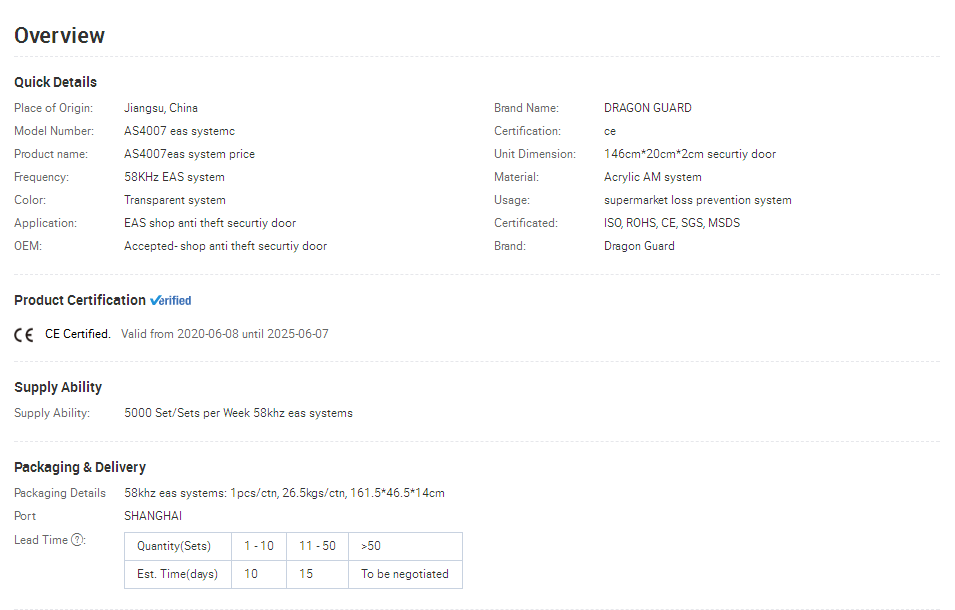Viewport: 955px width, 610px height.
Task: Click the 'CE Certified.' label
Action: coord(78,334)
